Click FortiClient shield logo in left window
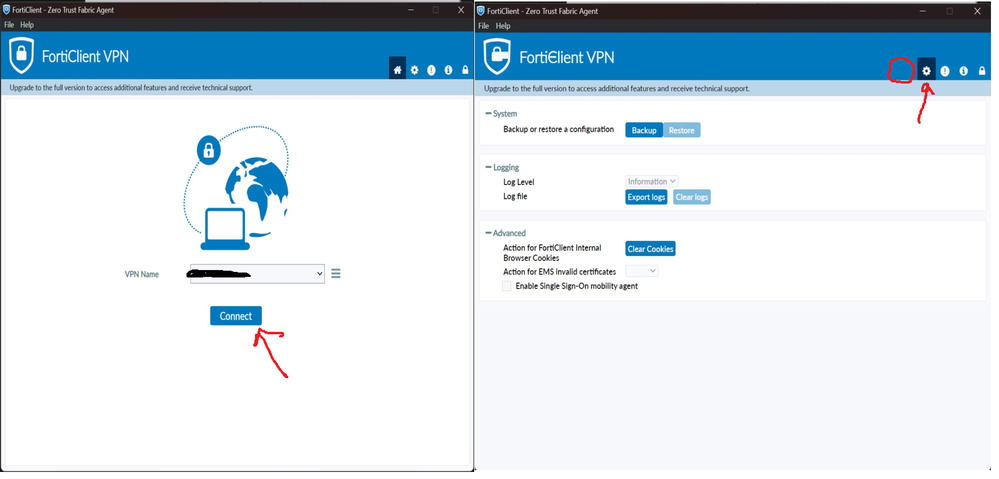 (22, 55)
